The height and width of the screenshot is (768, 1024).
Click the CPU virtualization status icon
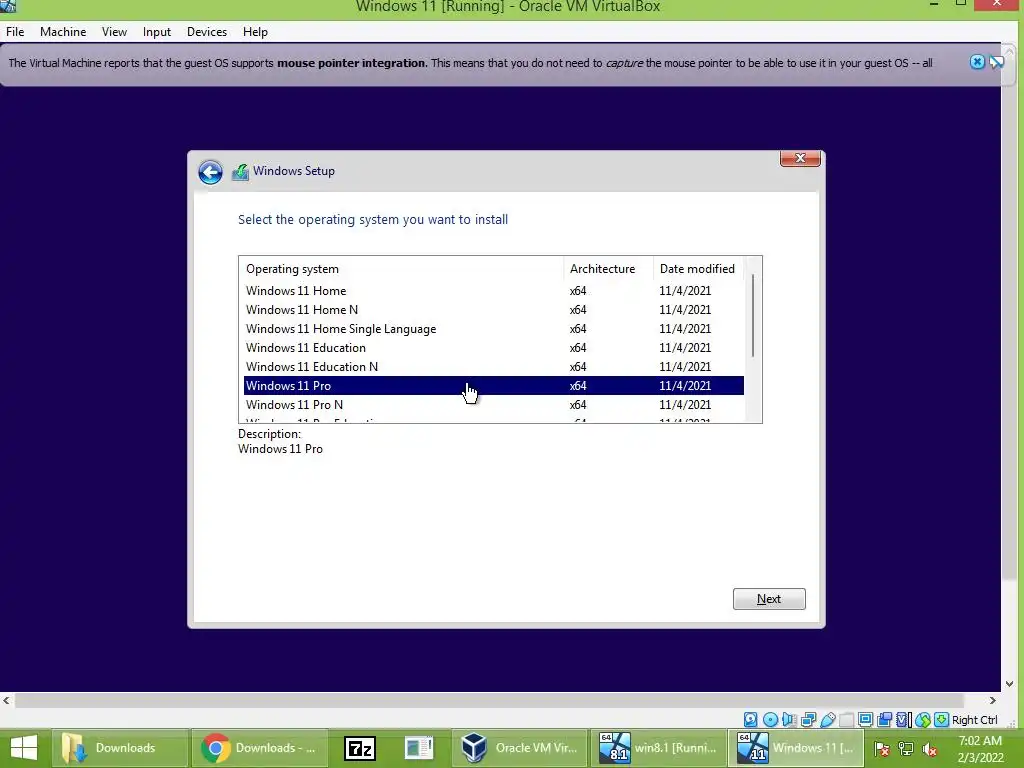coord(902,719)
